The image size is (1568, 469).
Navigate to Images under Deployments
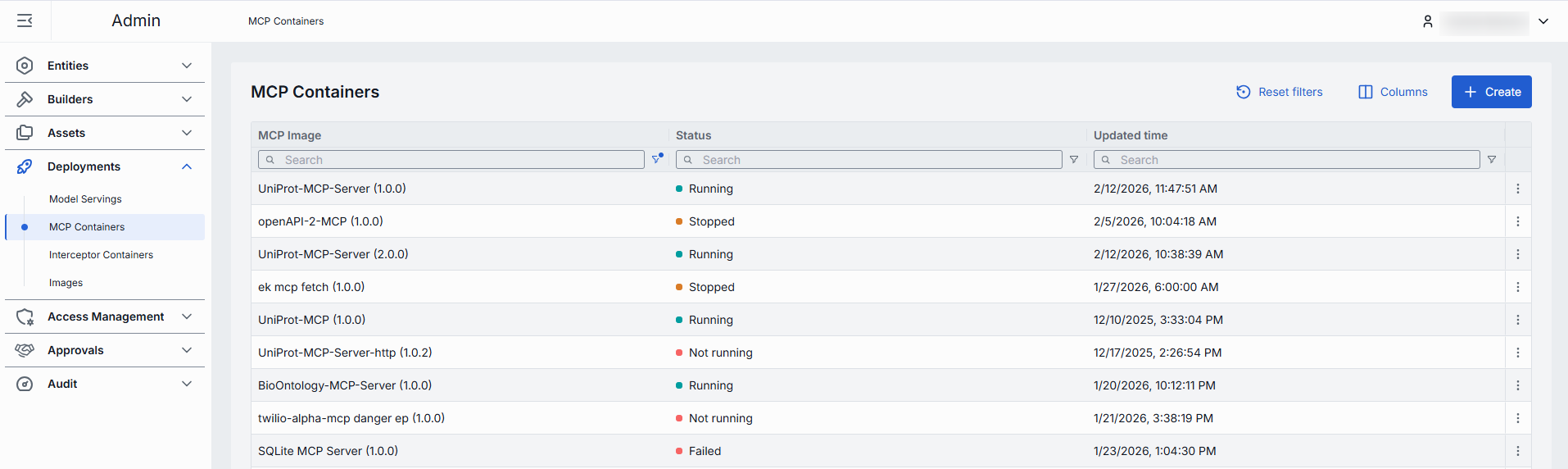[66, 283]
